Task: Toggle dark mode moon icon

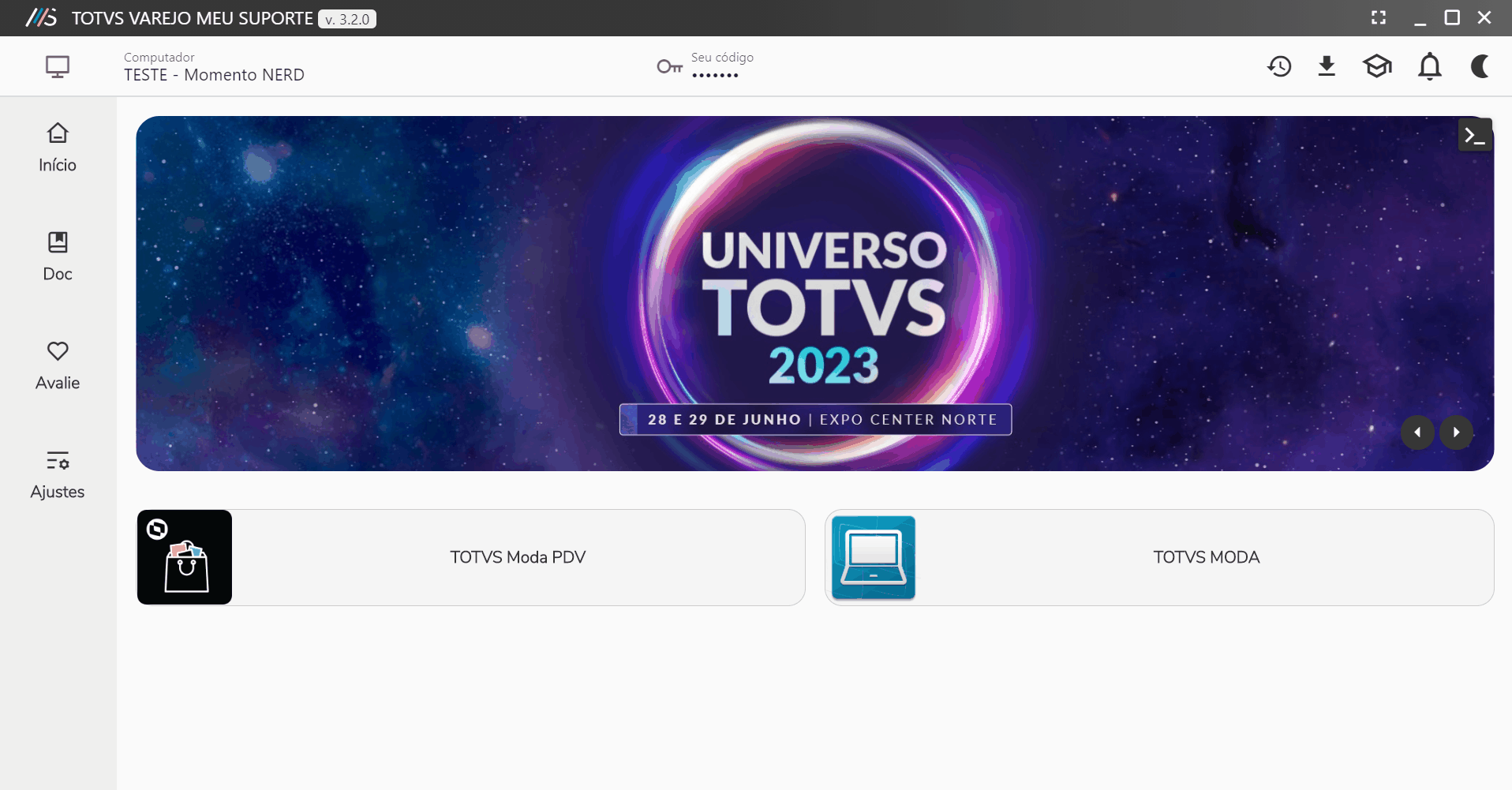Action: tap(1480, 66)
